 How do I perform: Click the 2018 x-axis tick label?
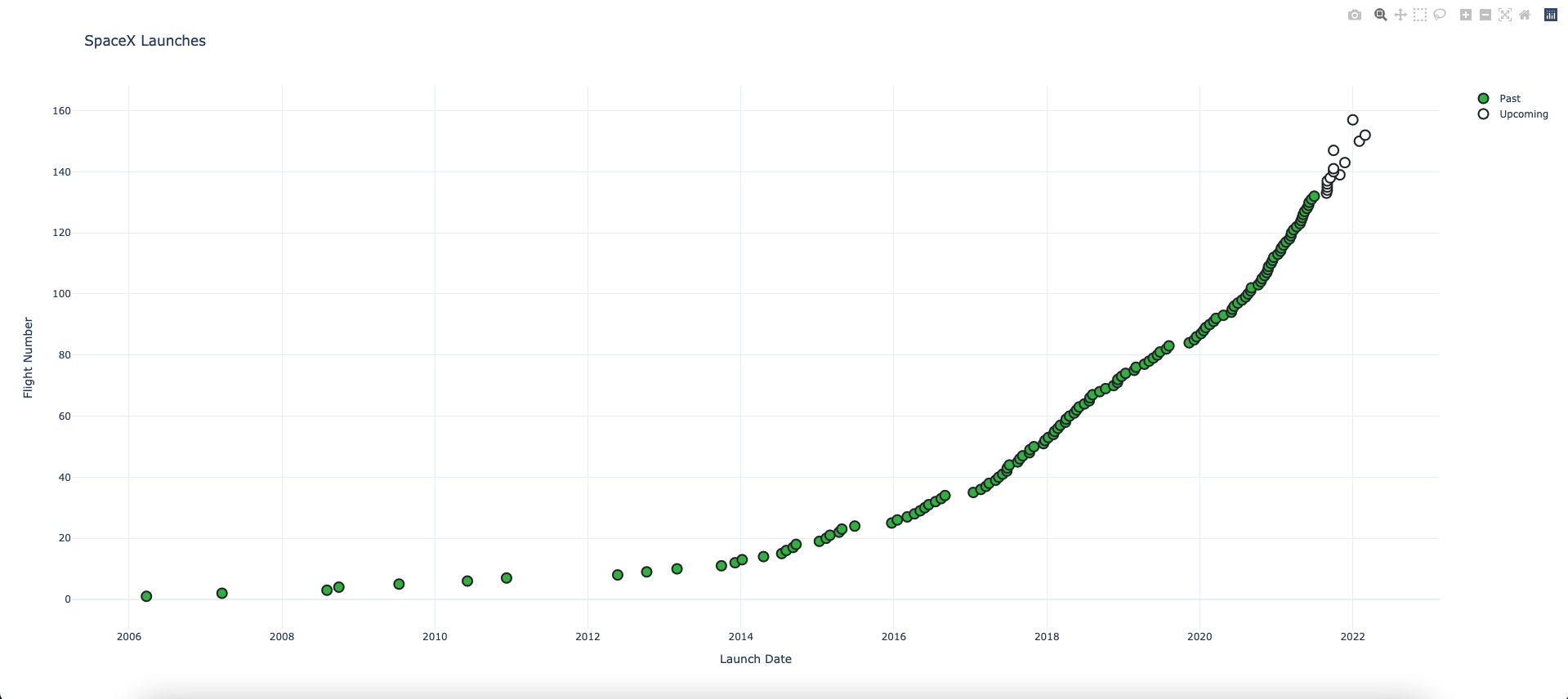1047,637
